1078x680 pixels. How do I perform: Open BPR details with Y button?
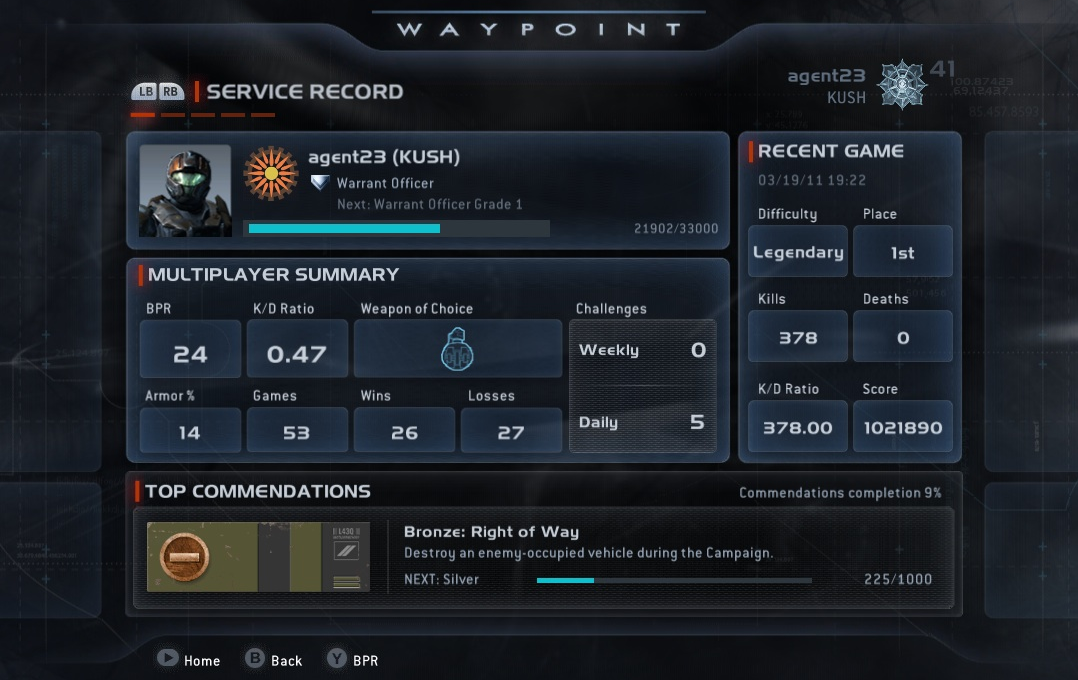pos(353,659)
